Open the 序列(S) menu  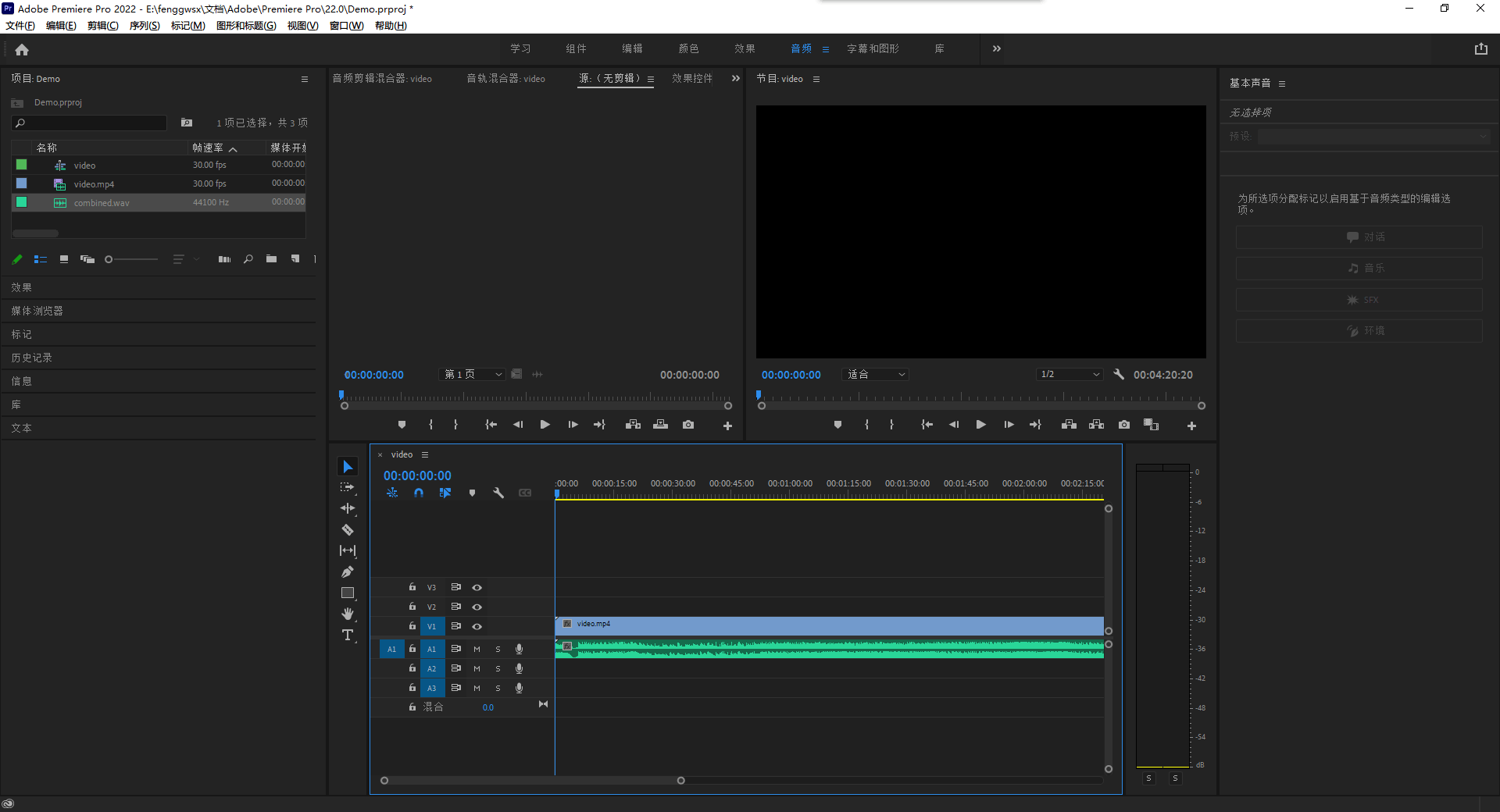(145, 26)
